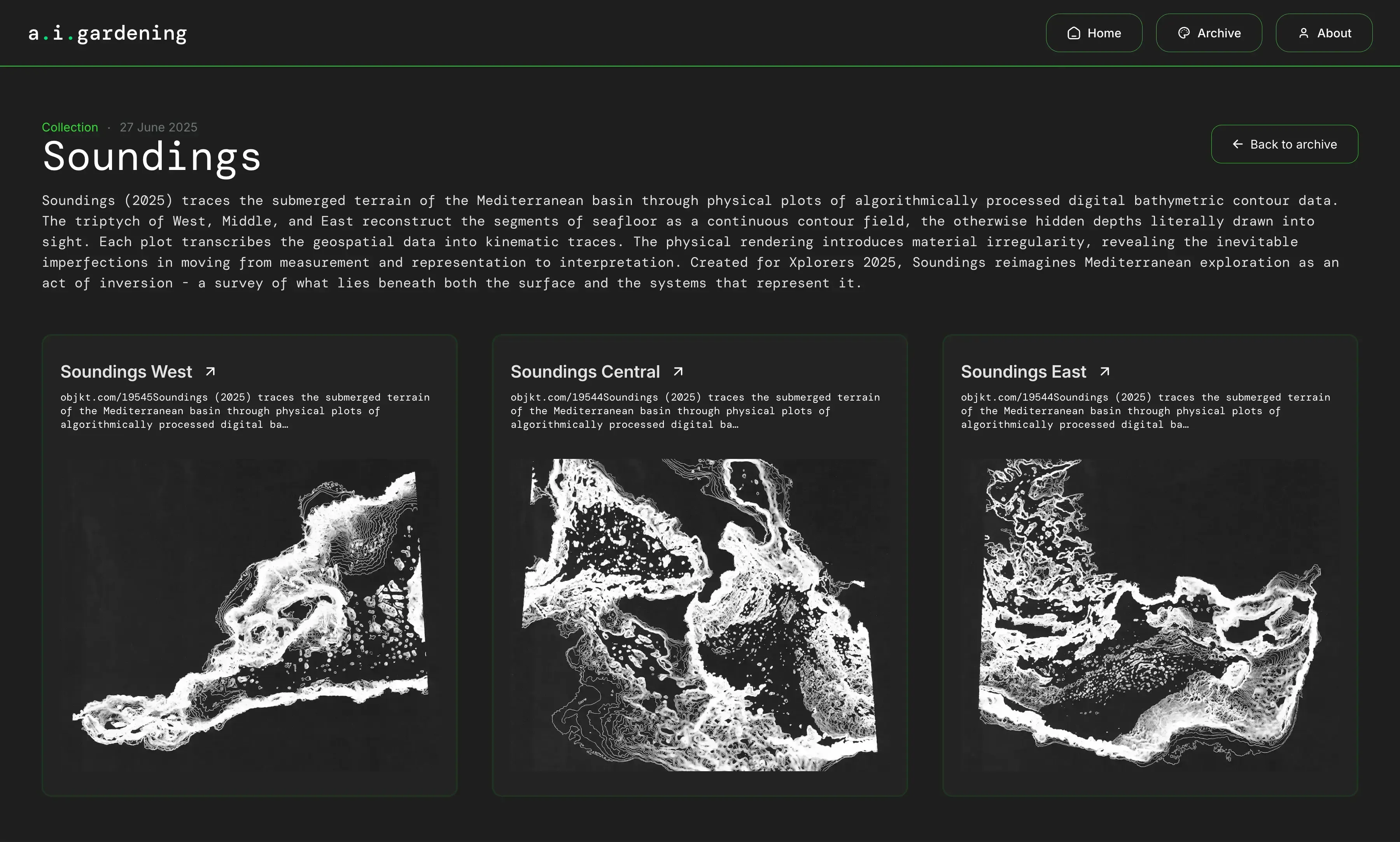
Task: Open the Soundings West title link
Action: click(126, 372)
